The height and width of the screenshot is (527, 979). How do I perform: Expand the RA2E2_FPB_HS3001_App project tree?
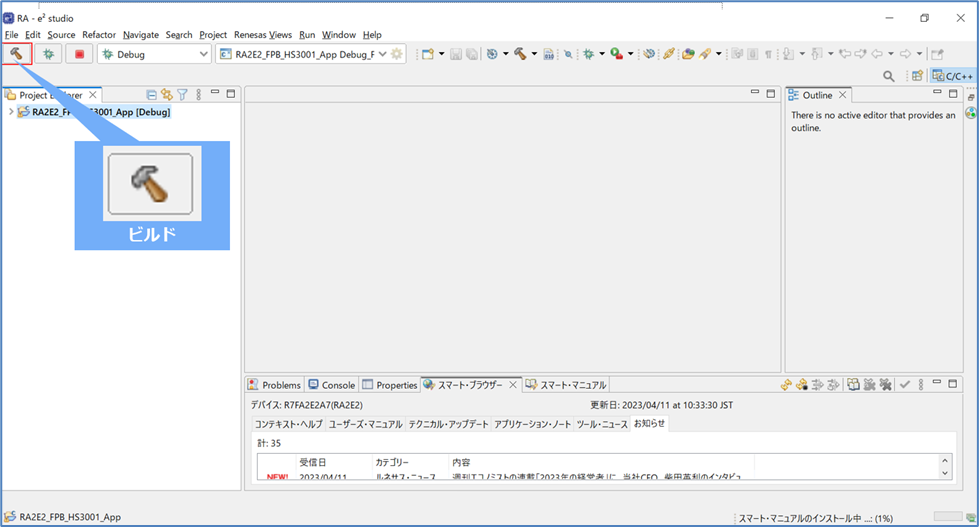[11, 112]
